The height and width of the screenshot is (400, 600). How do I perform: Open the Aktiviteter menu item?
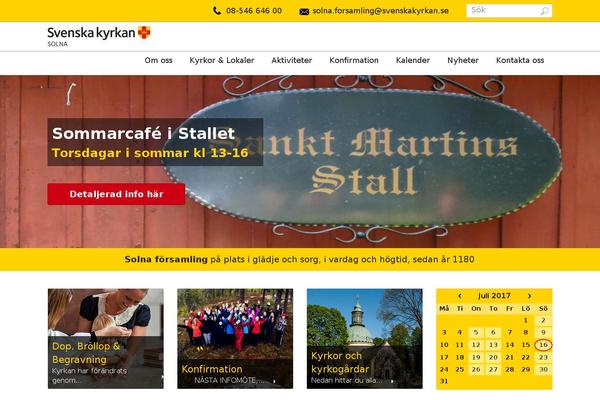click(x=292, y=60)
